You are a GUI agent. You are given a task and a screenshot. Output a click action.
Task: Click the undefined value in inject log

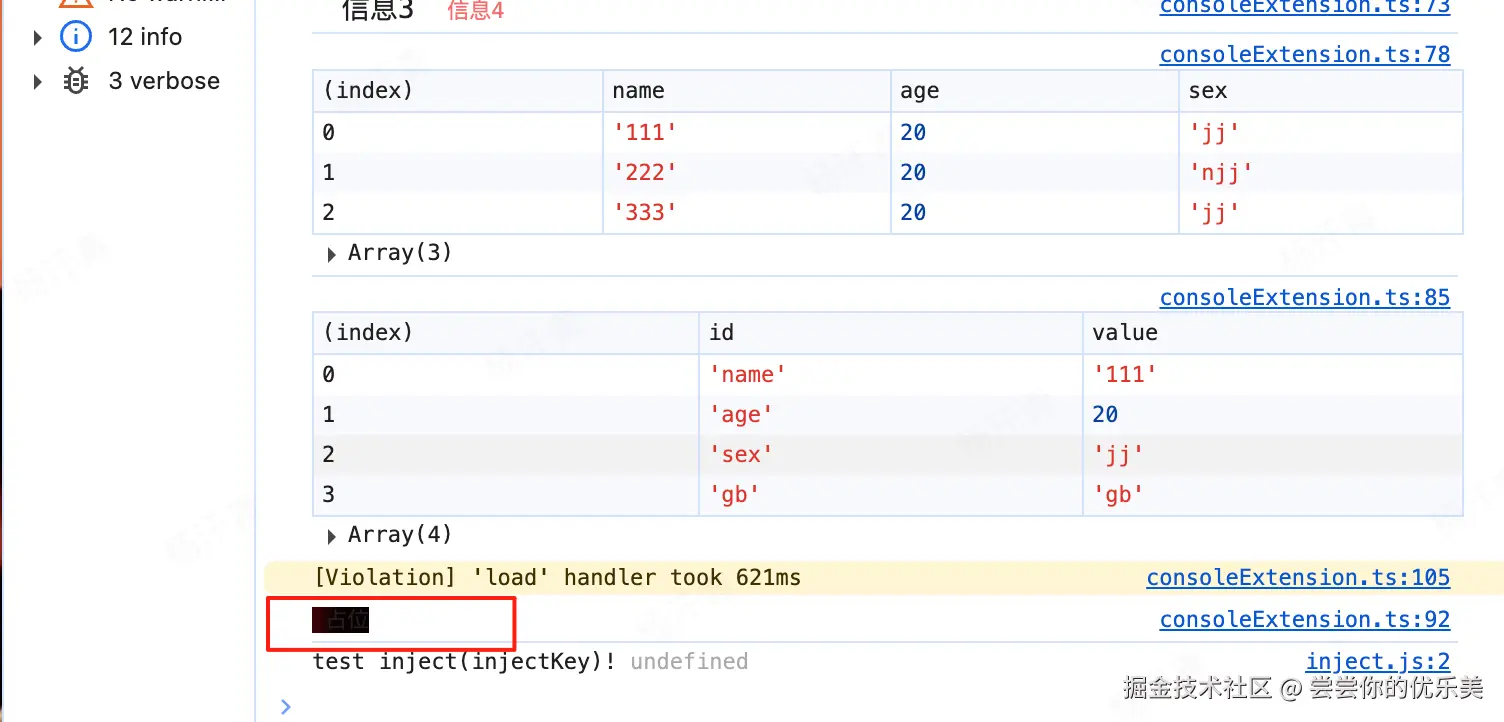[x=689, y=661]
